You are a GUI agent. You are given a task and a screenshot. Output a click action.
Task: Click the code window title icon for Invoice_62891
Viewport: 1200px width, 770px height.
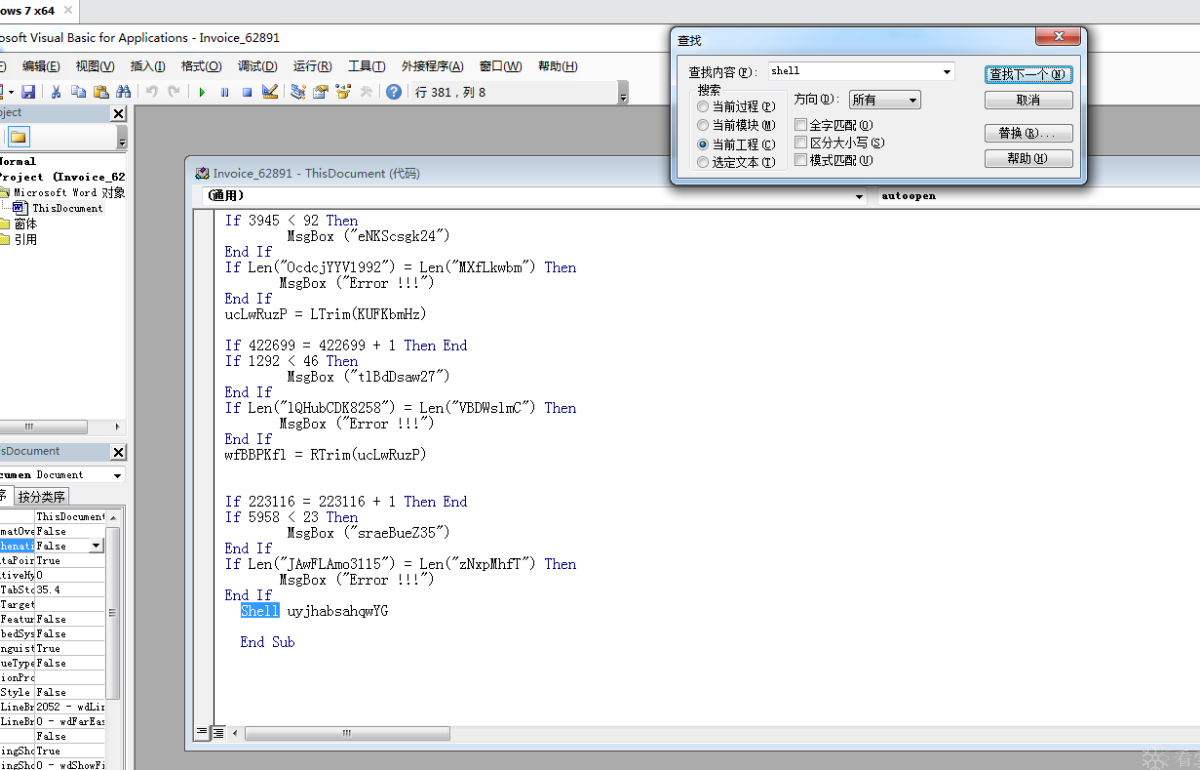(202, 173)
